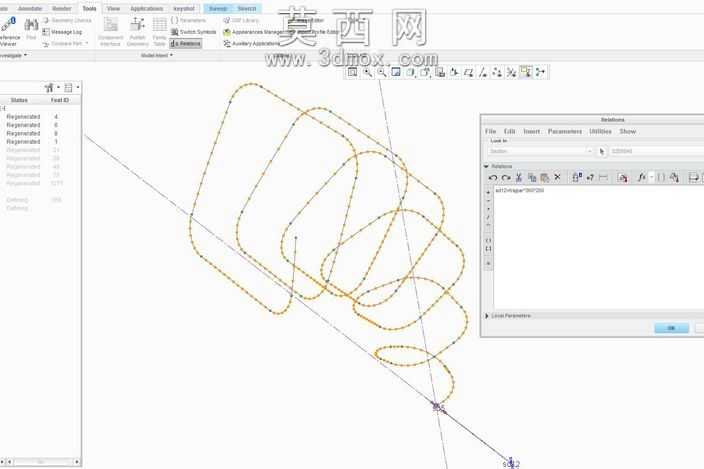Switch to the Sketch tab
Image resolution: width=704 pixels, height=469 pixels.
click(247, 8)
